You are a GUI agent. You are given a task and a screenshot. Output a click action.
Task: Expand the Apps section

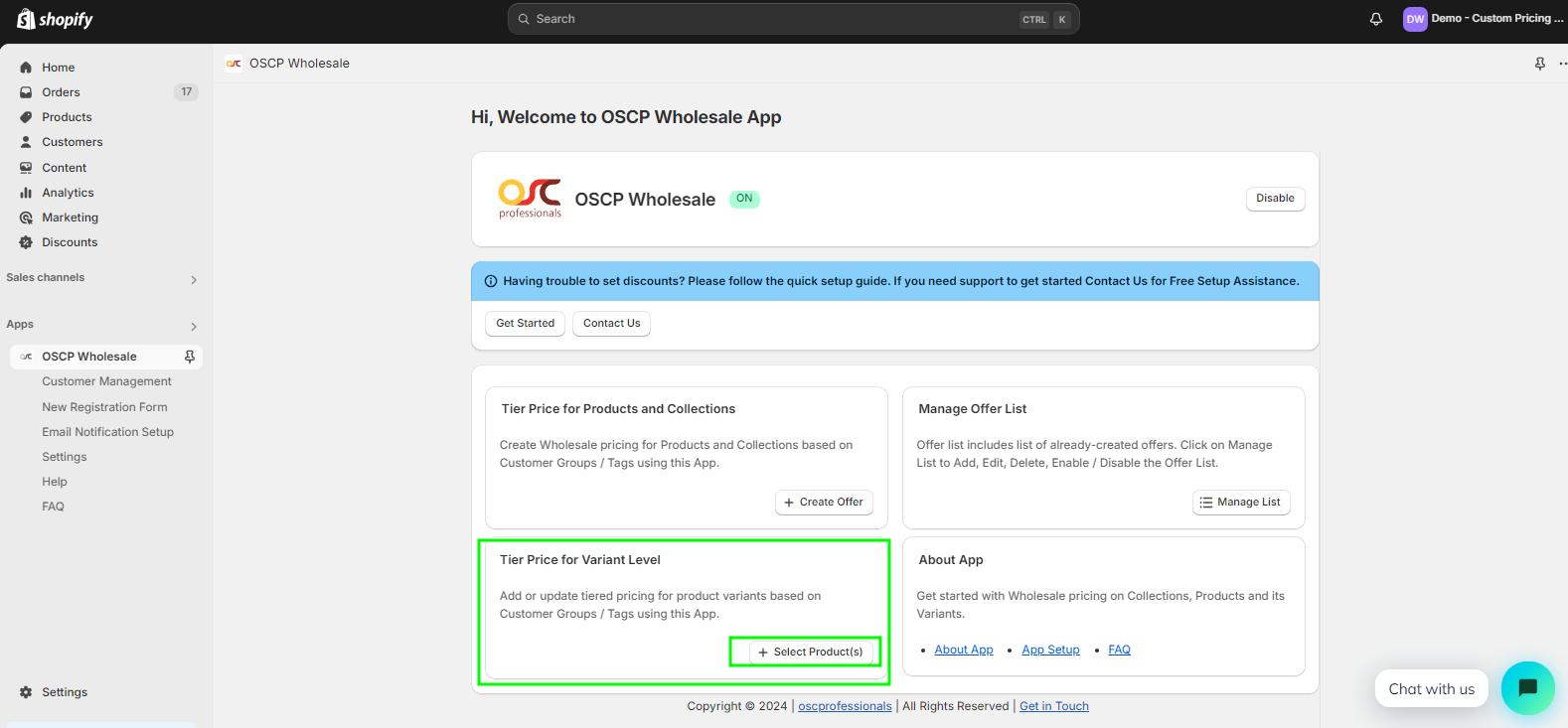tap(193, 326)
